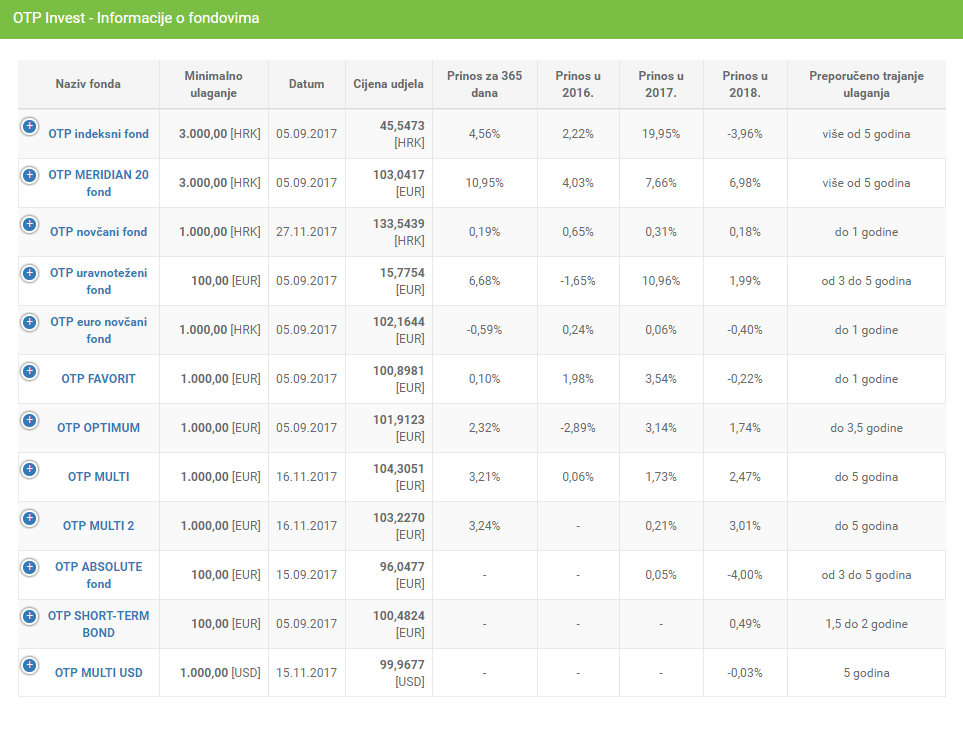
Task: Open the OTP SHORT-TERM BOND link
Action: click(98, 624)
